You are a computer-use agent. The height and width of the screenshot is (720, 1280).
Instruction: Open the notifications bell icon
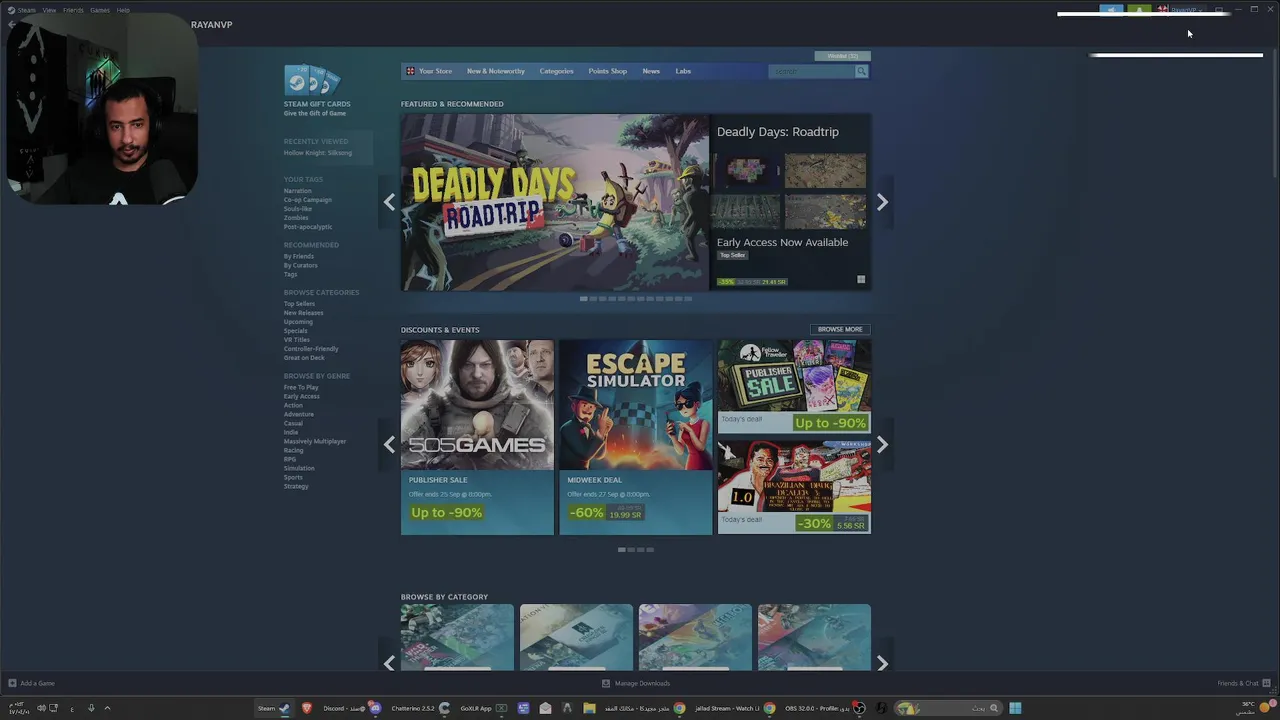click(1139, 10)
